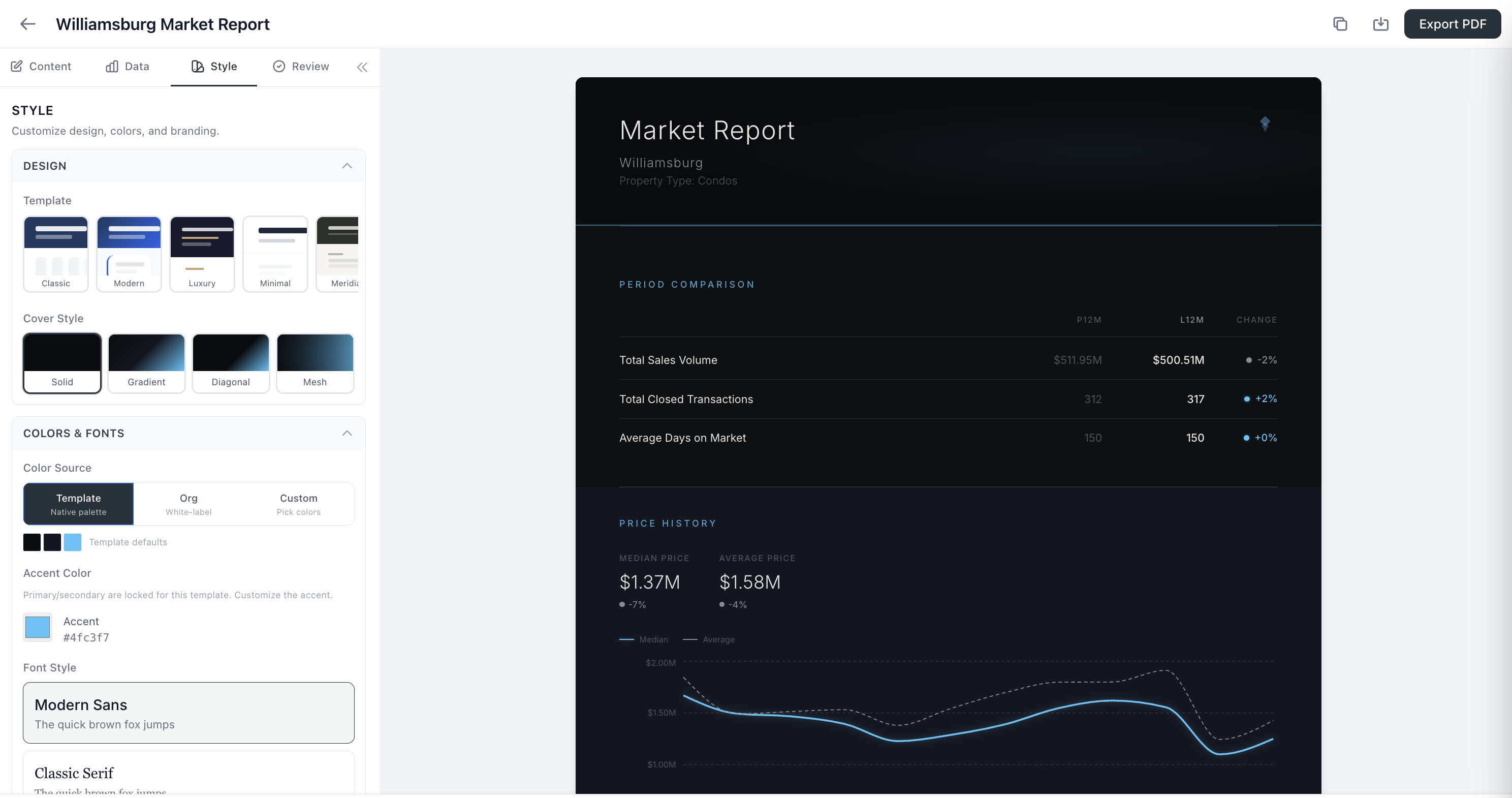This screenshot has height=798, width=1512.
Task: Click the download icon in header
Action: tap(1380, 24)
